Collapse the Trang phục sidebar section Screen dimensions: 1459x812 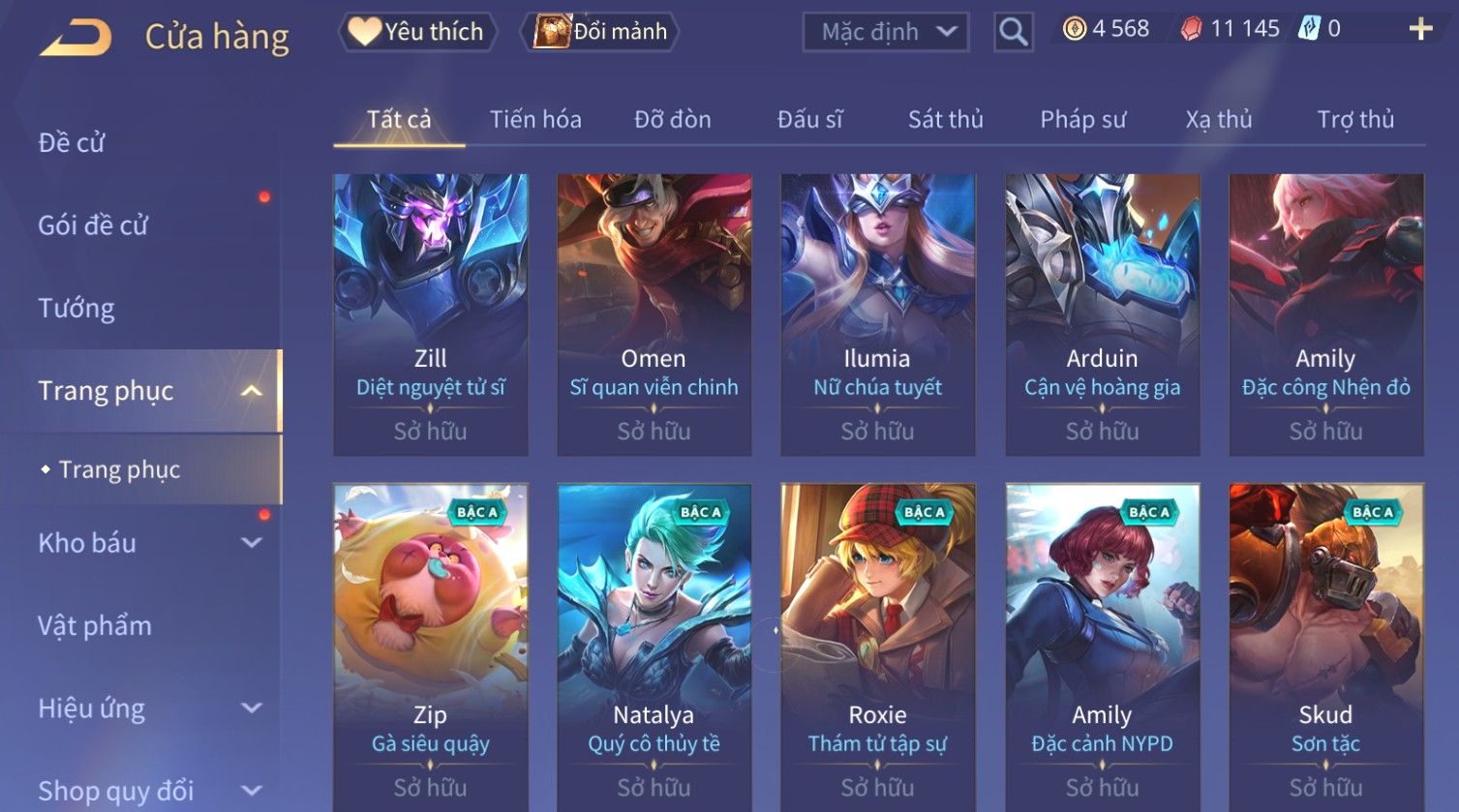252,391
